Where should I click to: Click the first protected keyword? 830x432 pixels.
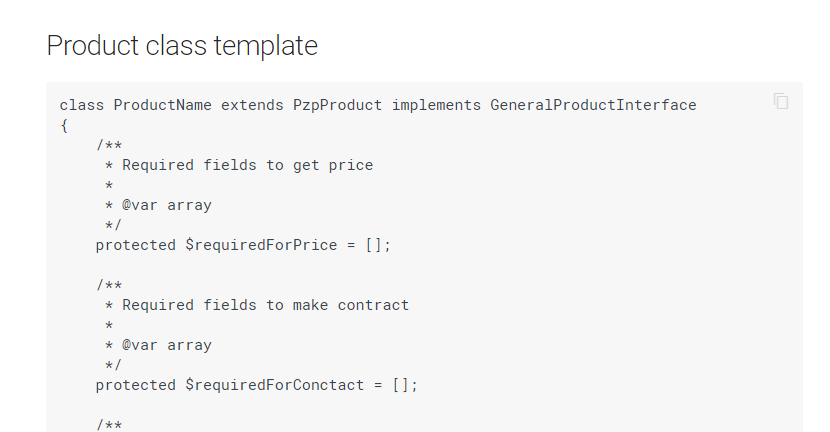coord(136,245)
